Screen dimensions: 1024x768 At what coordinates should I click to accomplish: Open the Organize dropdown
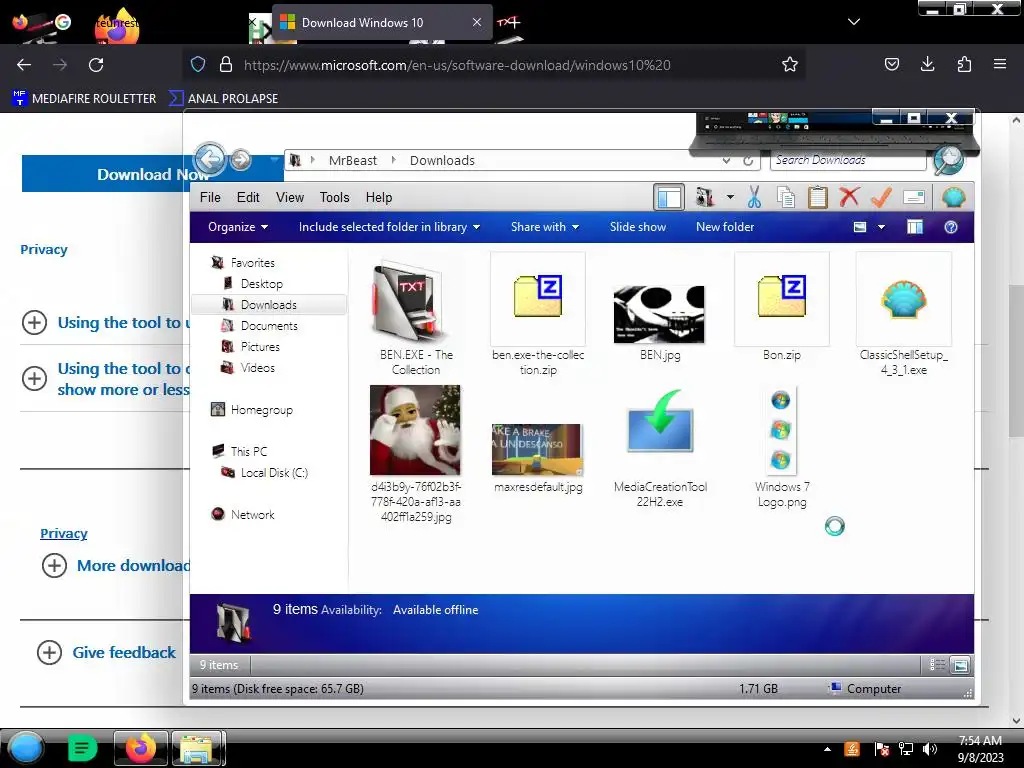pyautogui.click(x=238, y=227)
